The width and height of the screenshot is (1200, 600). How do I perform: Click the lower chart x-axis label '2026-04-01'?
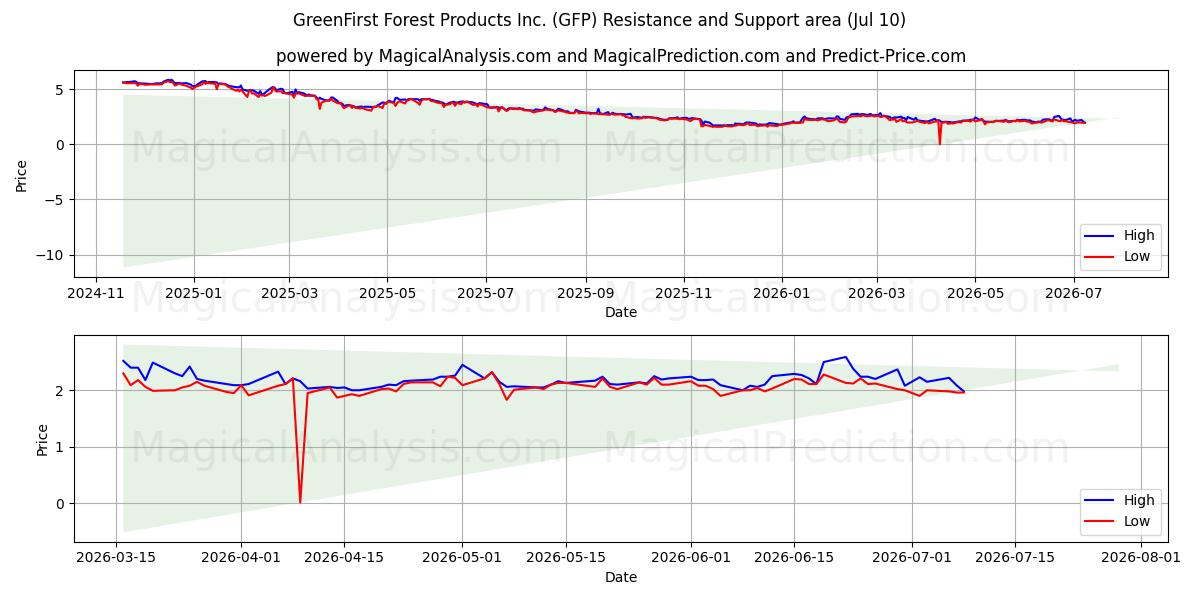(241, 559)
